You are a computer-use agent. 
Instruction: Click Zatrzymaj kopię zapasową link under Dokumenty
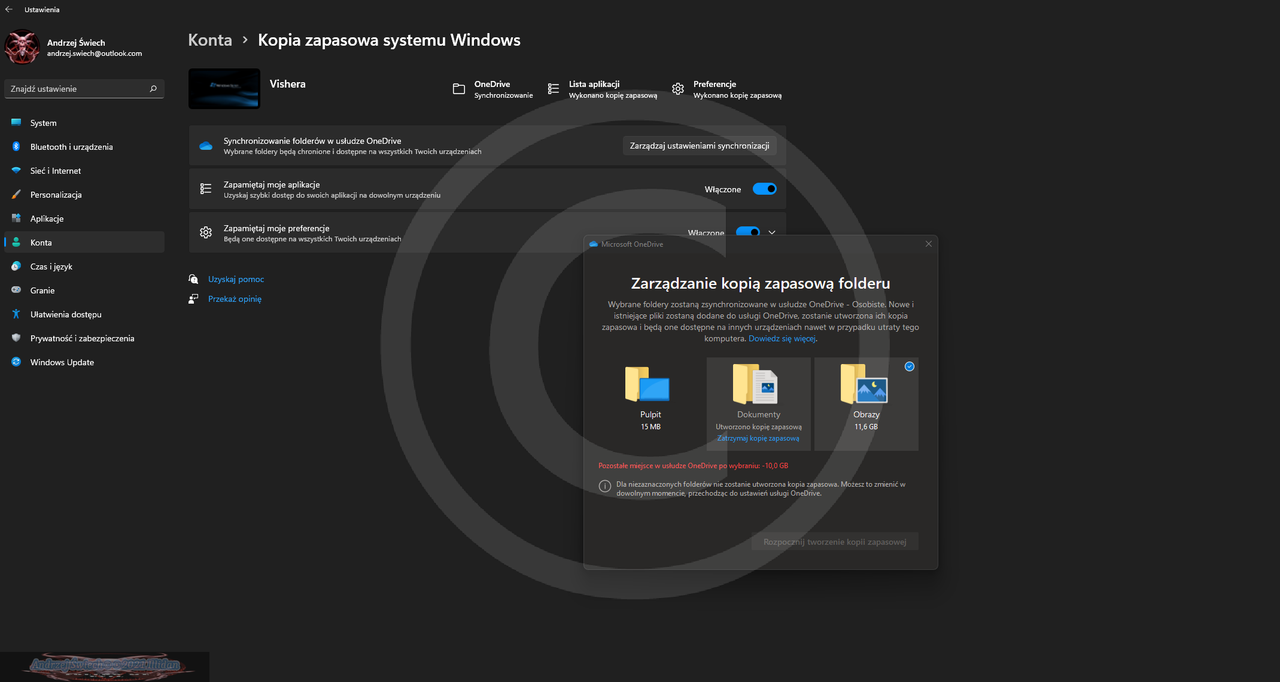[758, 439]
